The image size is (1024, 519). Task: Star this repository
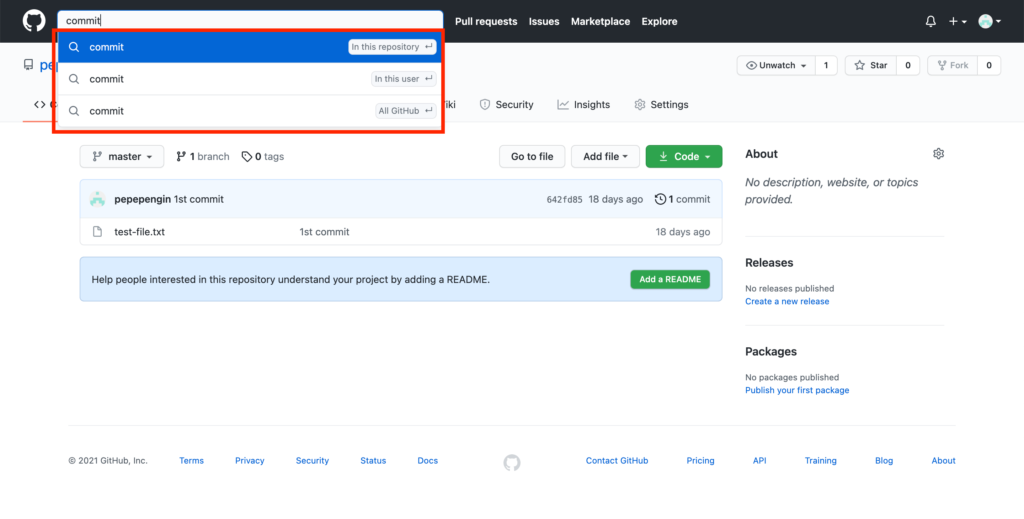click(871, 65)
